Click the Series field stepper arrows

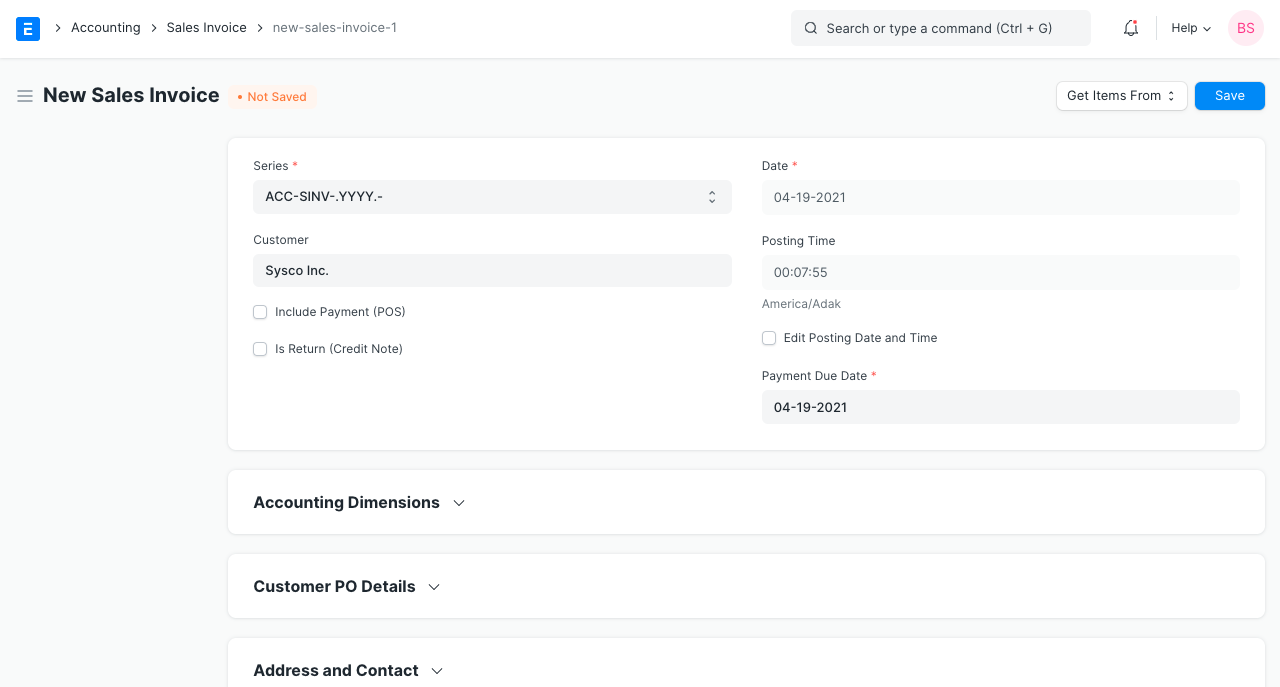coord(711,196)
